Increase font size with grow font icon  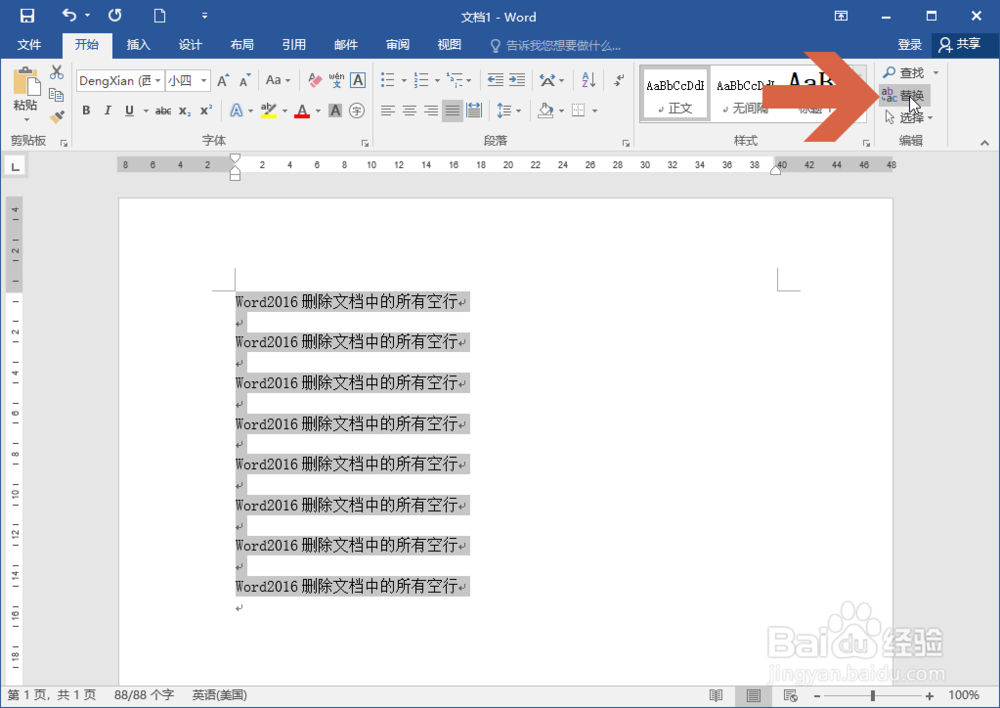[223, 80]
